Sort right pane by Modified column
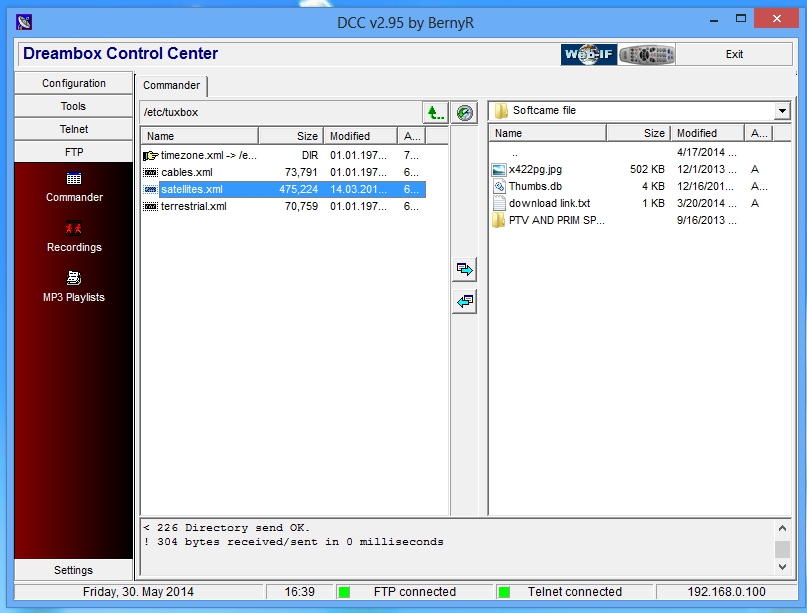Viewport: 807px width, 613px height. coord(708,133)
